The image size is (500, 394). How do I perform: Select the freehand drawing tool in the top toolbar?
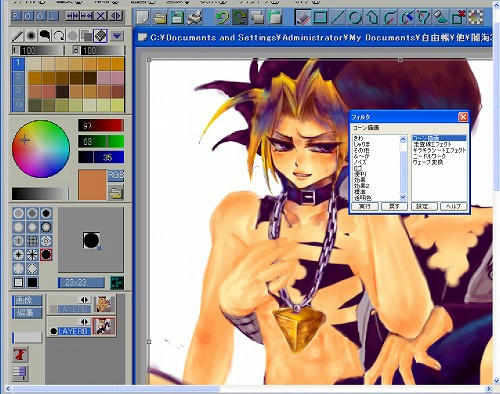[x=303, y=17]
